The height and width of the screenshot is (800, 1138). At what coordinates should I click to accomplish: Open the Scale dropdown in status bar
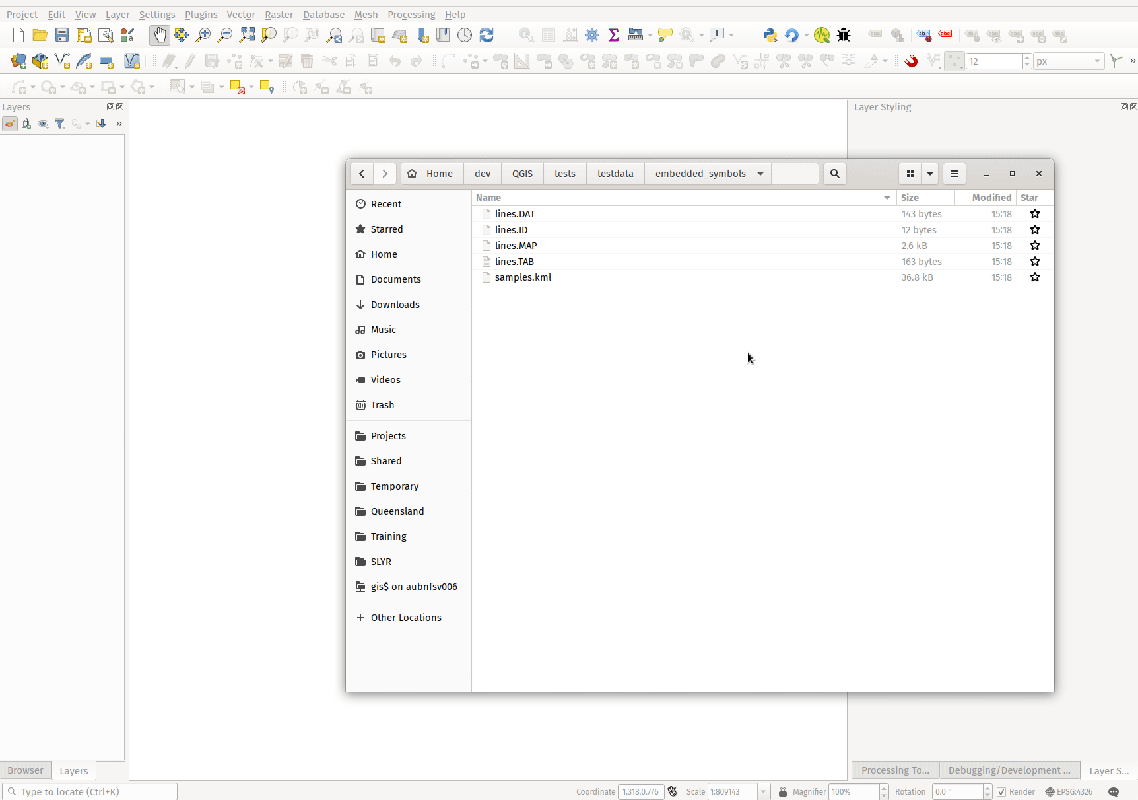[x=764, y=792]
